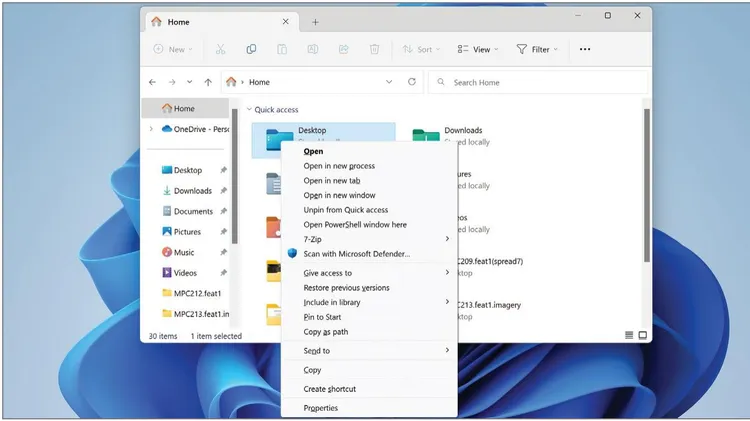Click the Delete trash icon in toolbar
Image resolution: width=750 pixels, height=421 pixels.
375,49
